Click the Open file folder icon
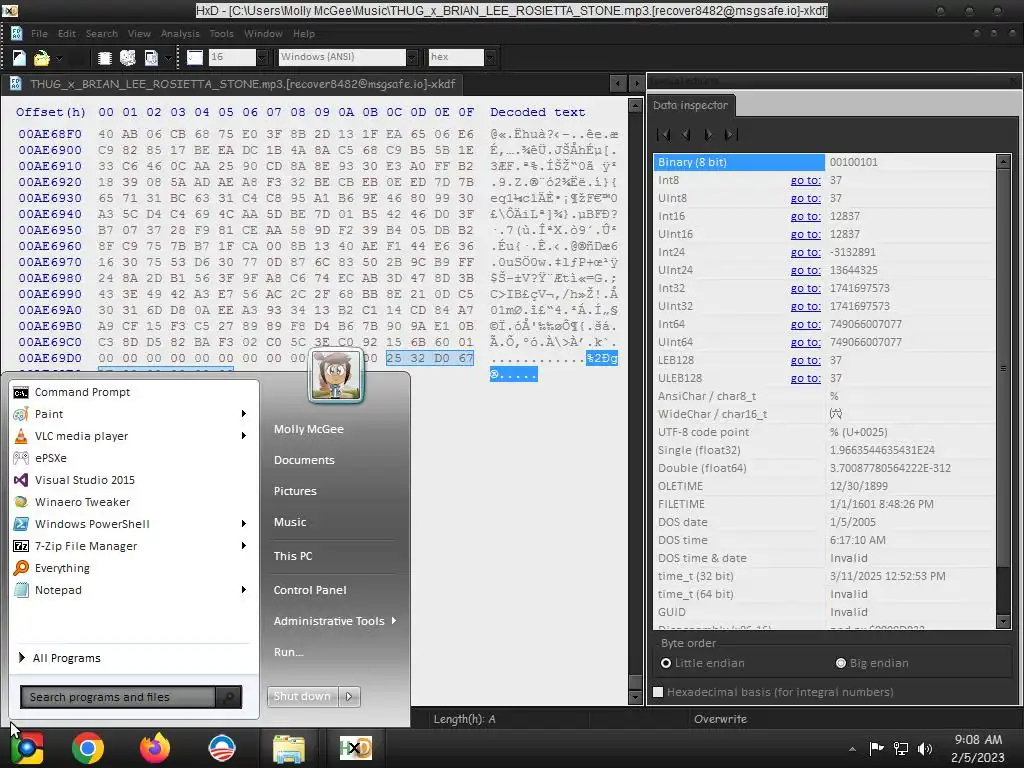 tap(42, 58)
